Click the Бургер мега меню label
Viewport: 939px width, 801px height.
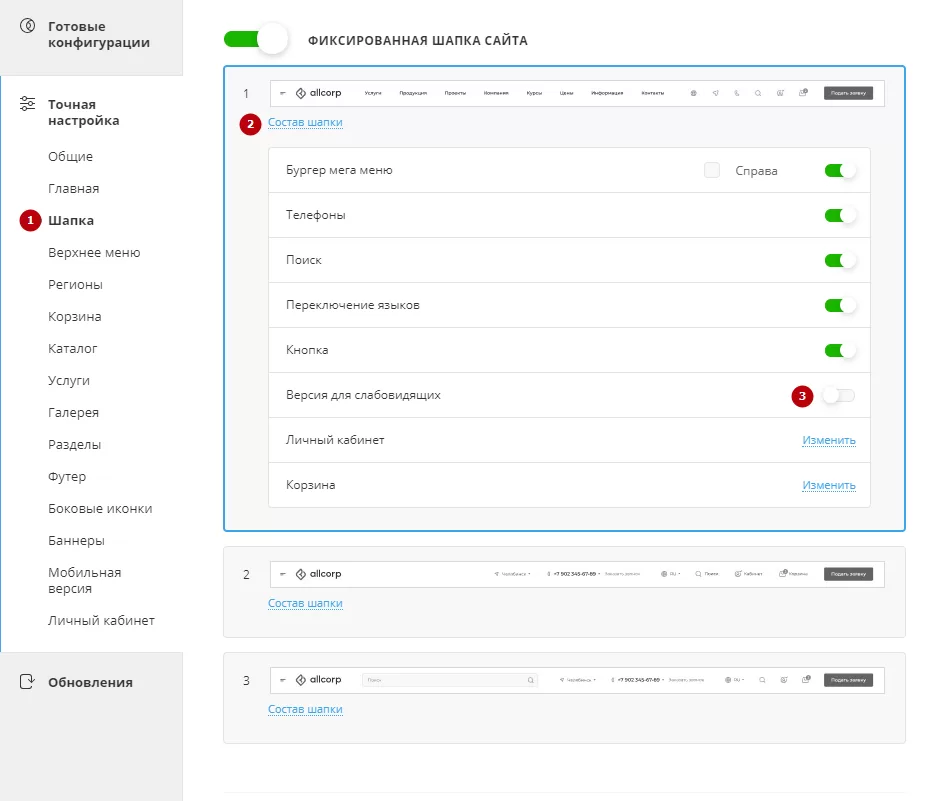[x=339, y=170]
